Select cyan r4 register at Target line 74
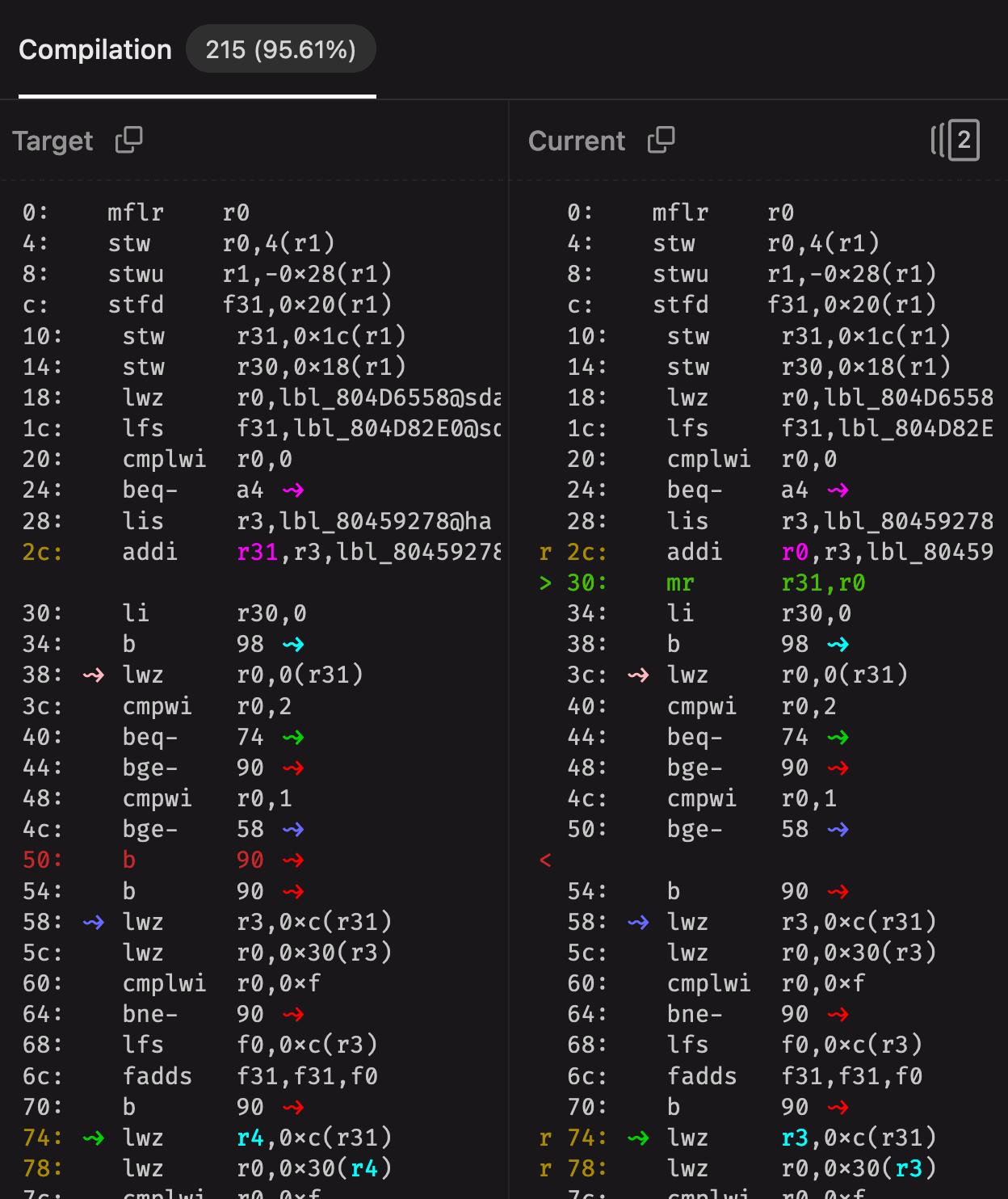This screenshot has width=1008, height=1199. pyautogui.click(x=250, y=1138)
